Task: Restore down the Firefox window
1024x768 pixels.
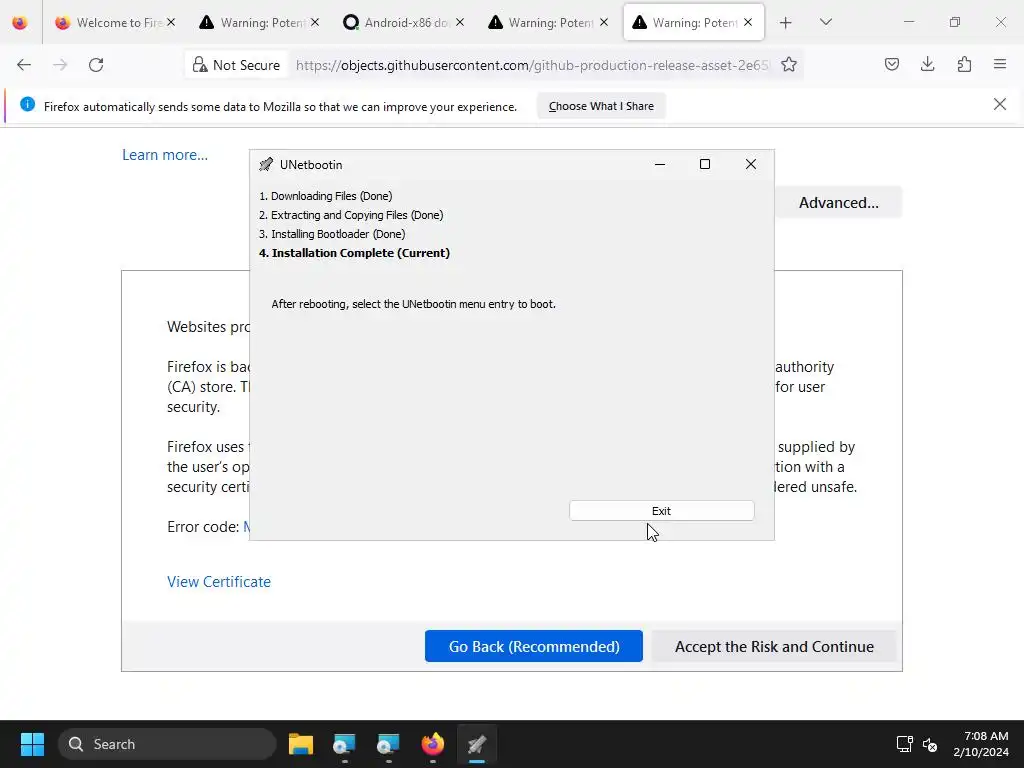Action: pyautogui.click(x=955, y=22)
